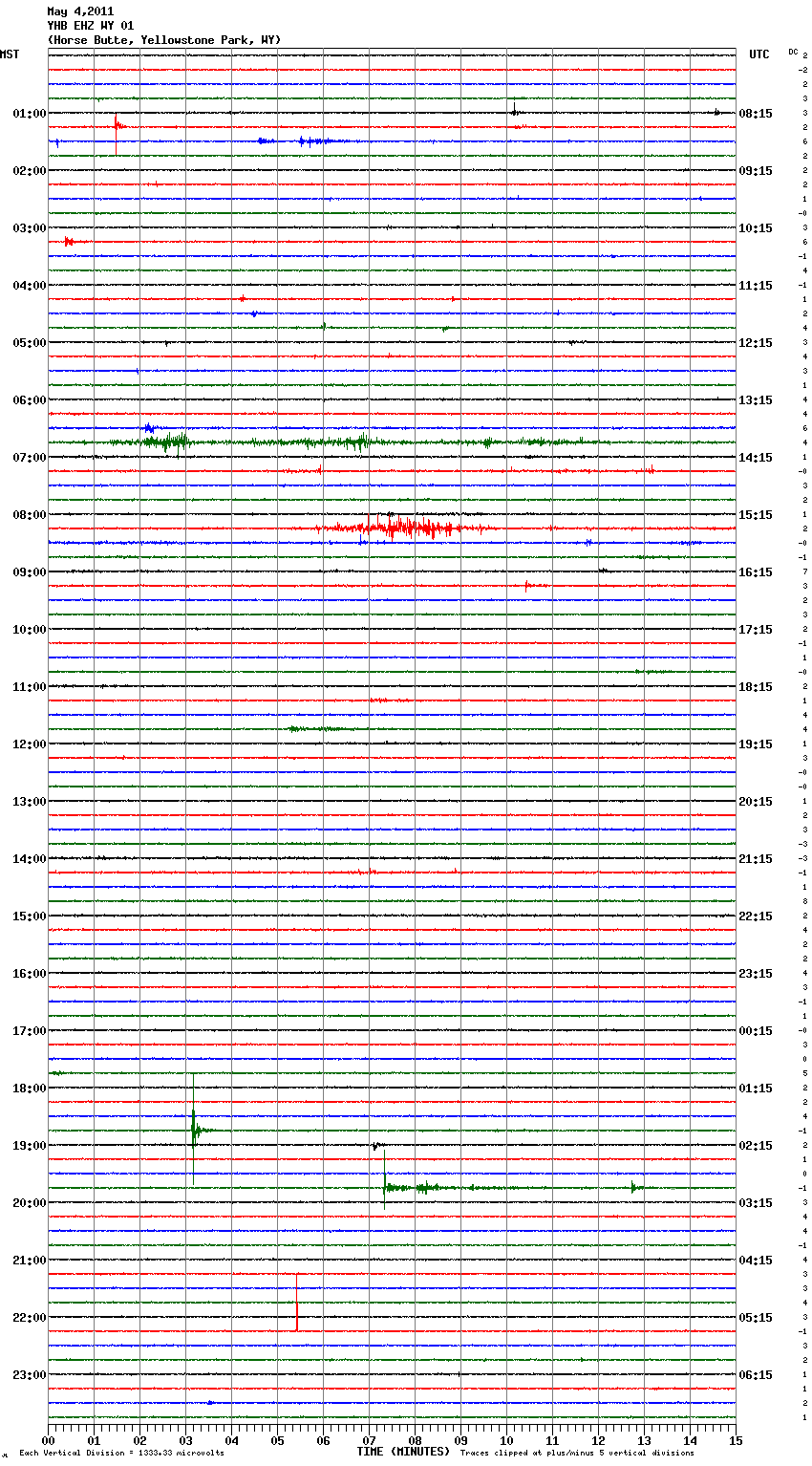The height and width of the screenshot is (1466, 812).
Task: Select the 16:00 MST time label
Action: (x=30, y=974)
